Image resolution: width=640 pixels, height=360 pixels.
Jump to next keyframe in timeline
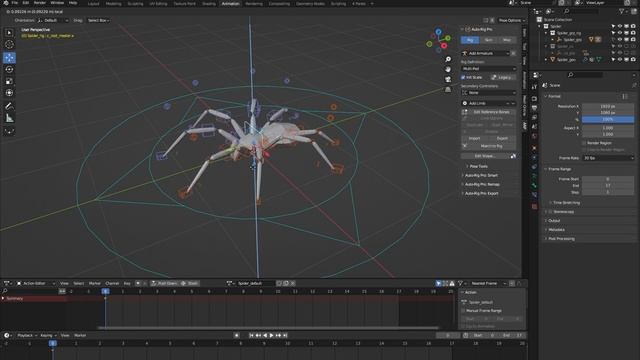(x=278, y=335)
